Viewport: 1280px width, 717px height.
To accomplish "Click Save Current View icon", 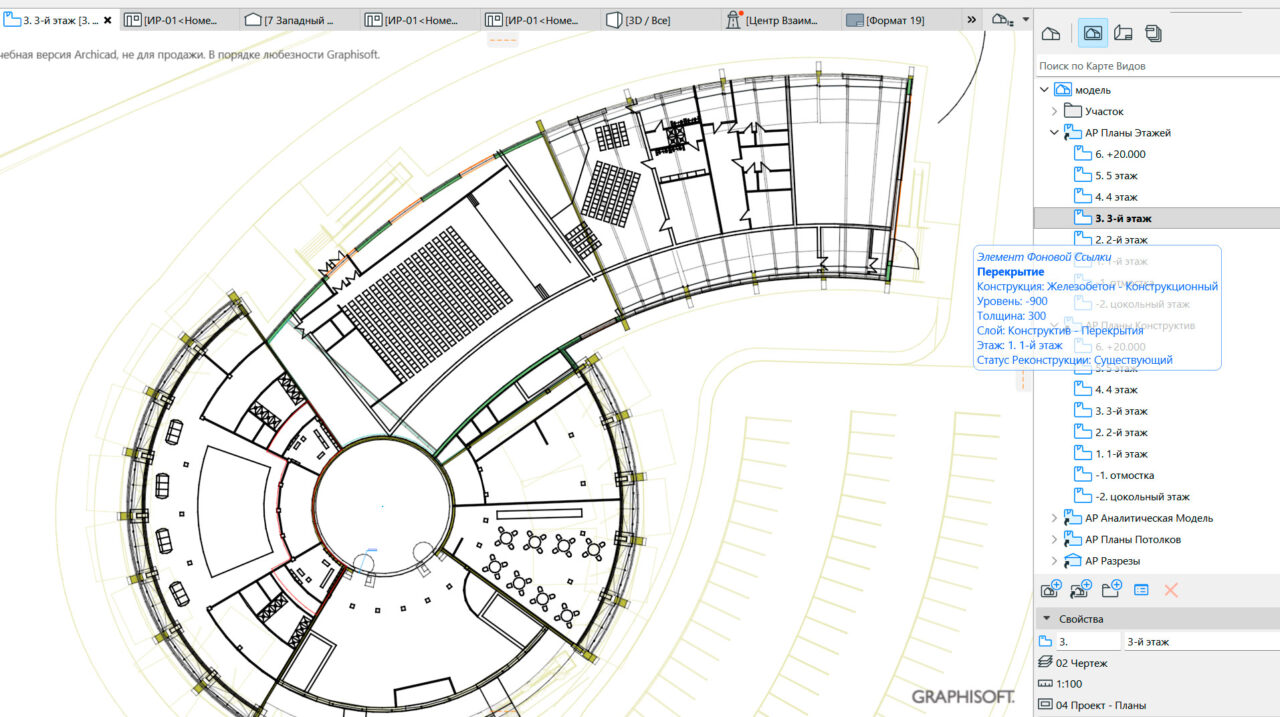I will 1050,590.
